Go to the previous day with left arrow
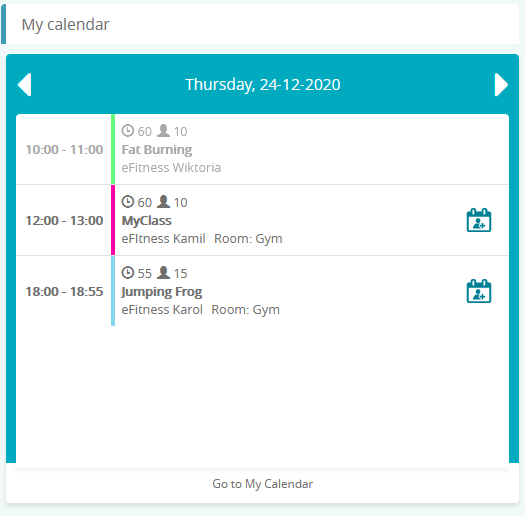 coord(24,85)
